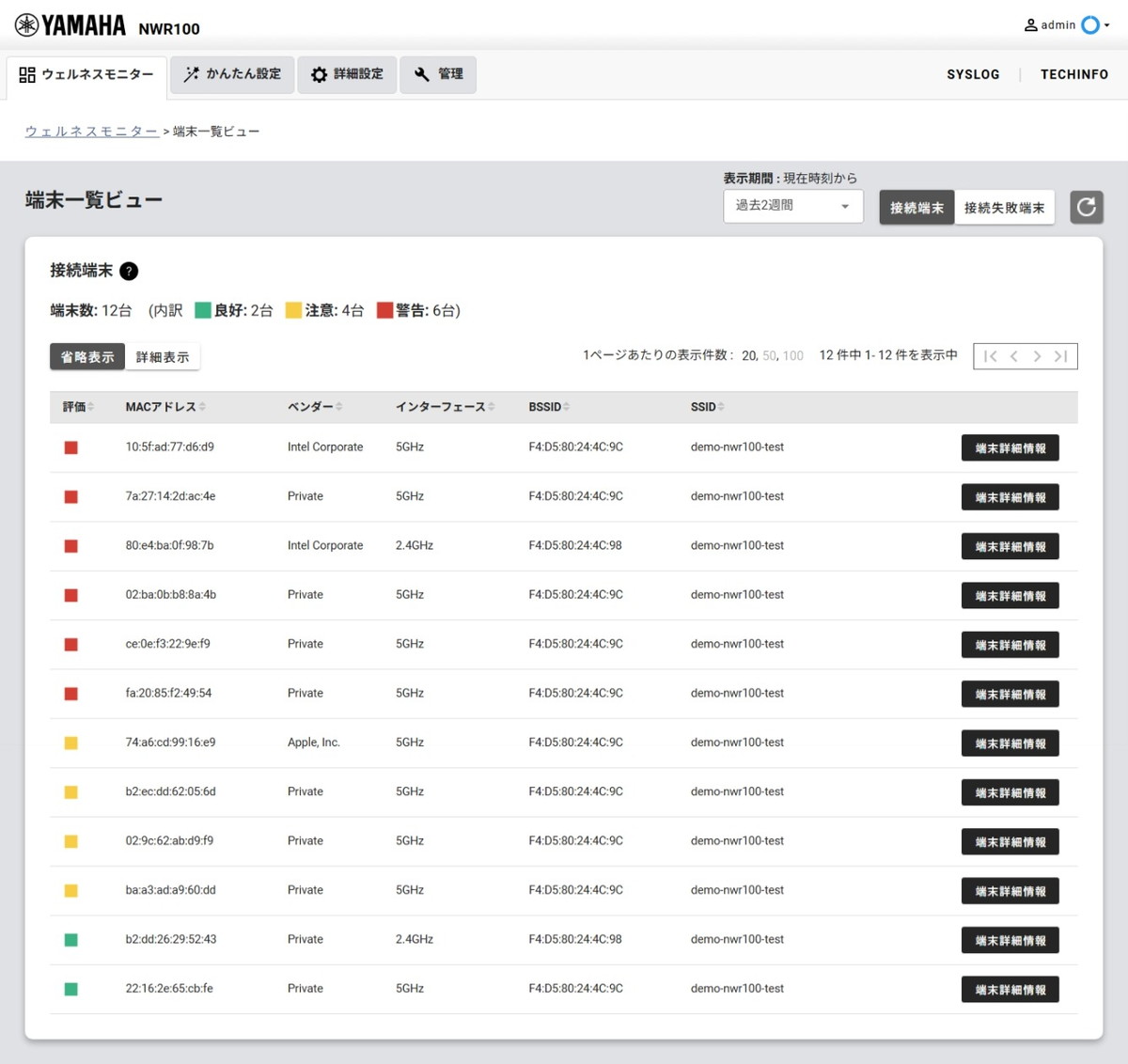Click BSSID F4:D5:80:24:4C:98 in b2:dd:26:29:52:43 row

575,939
